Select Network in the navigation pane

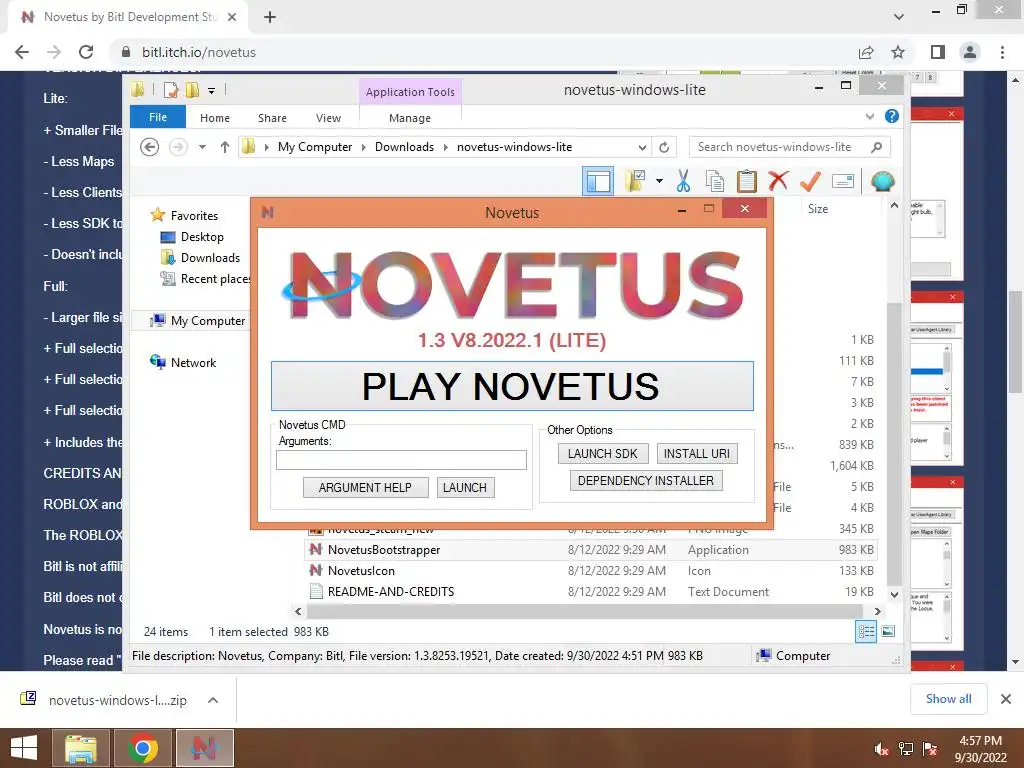coord(193,362)
